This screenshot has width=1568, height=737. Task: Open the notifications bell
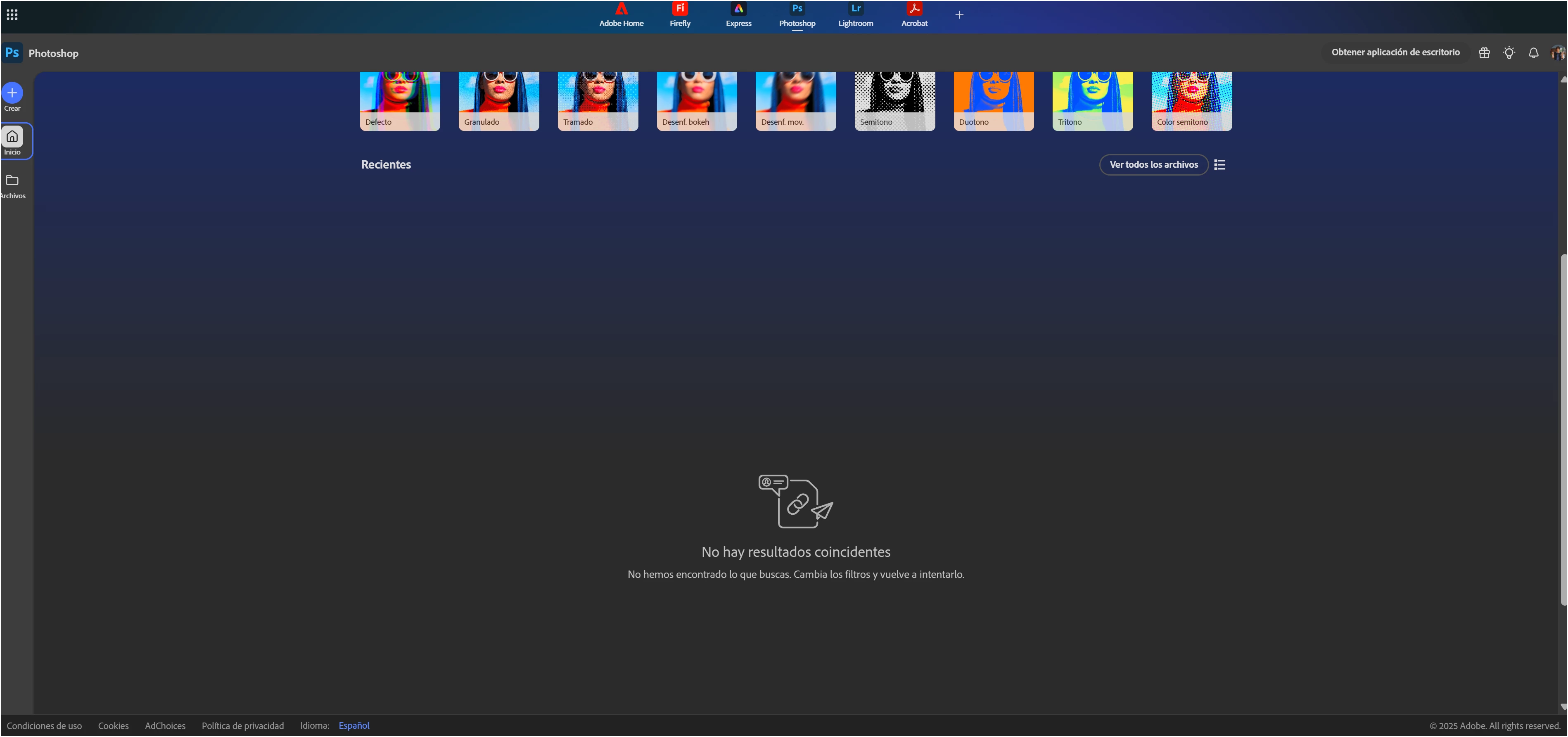[1533, 53]
